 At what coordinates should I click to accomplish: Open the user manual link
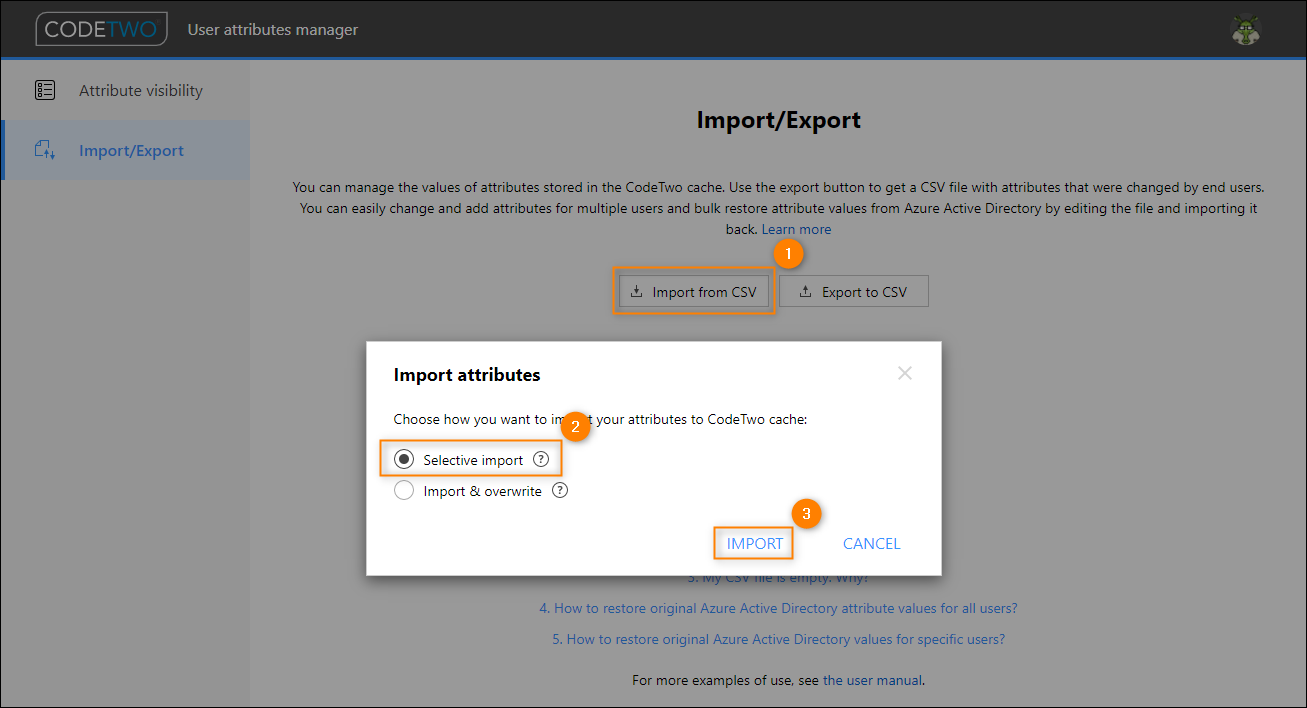tap(872, 680)
